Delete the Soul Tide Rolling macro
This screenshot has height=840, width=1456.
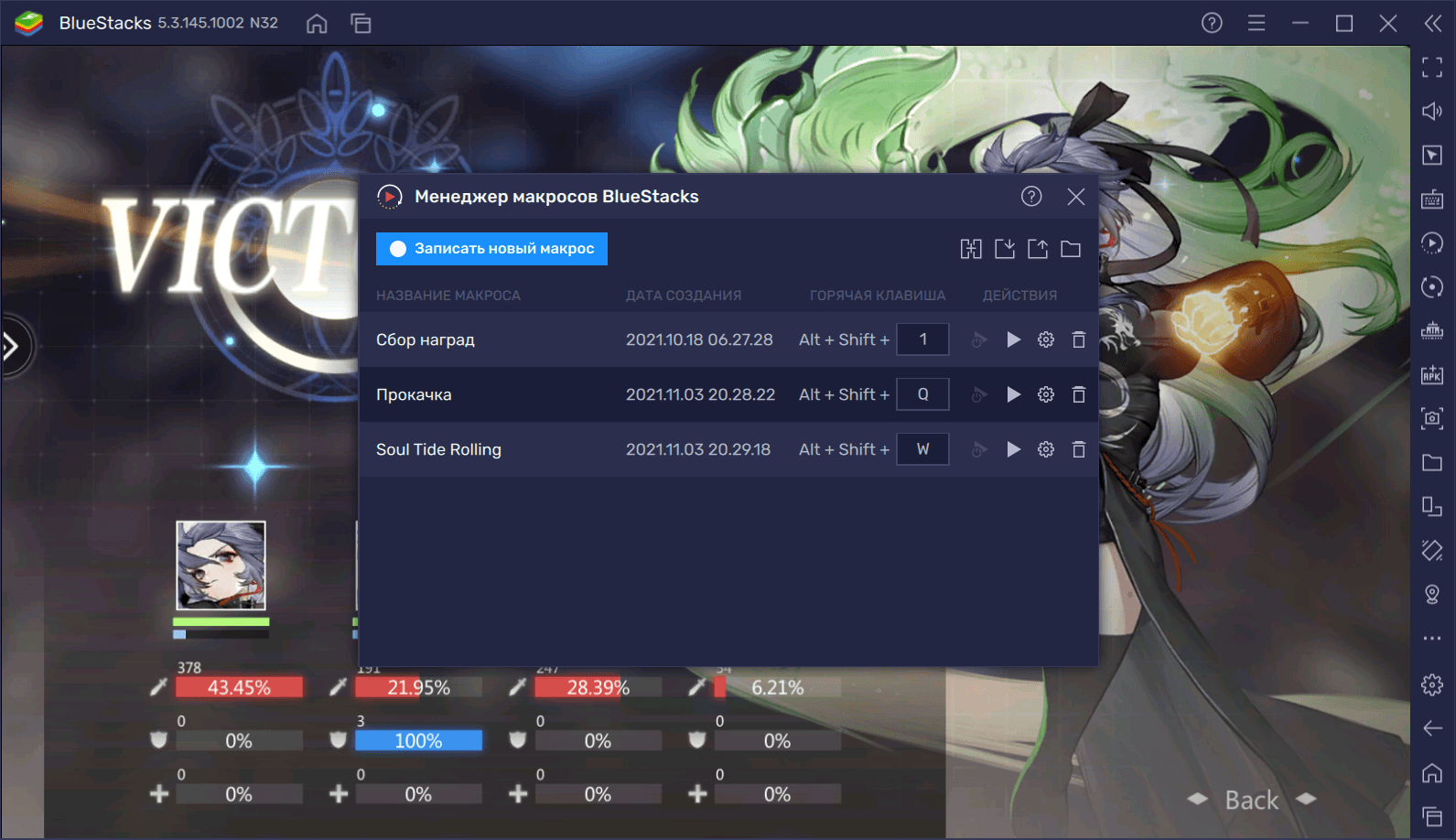pyautogui.click(x=1079, y=449)
